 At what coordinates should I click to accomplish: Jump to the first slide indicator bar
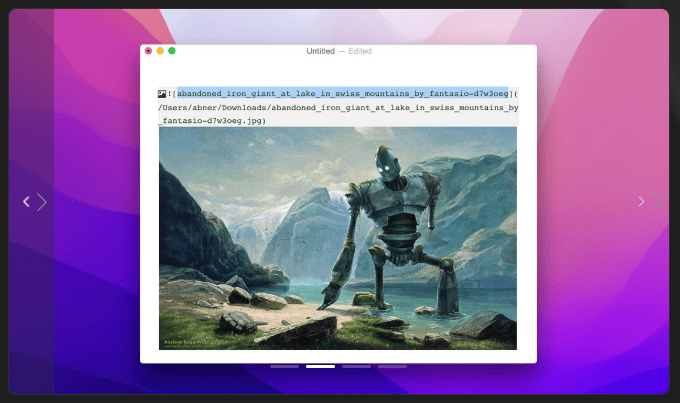click(284, 367)
